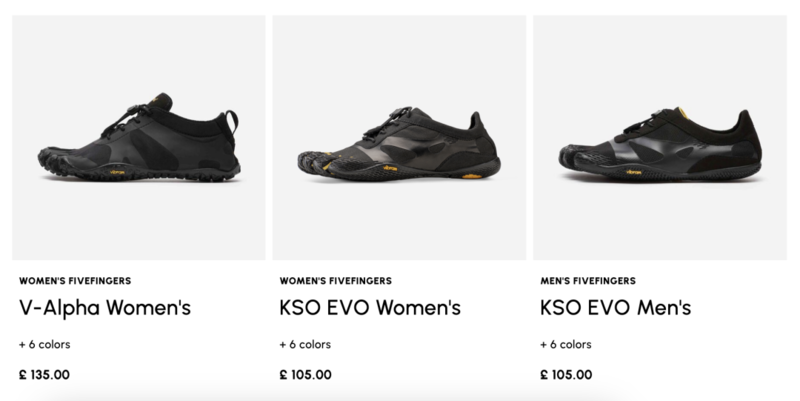Click the Vibram logo on the KSO EVO Men's sole
The image size is (800, 401).
pos(634,172)
